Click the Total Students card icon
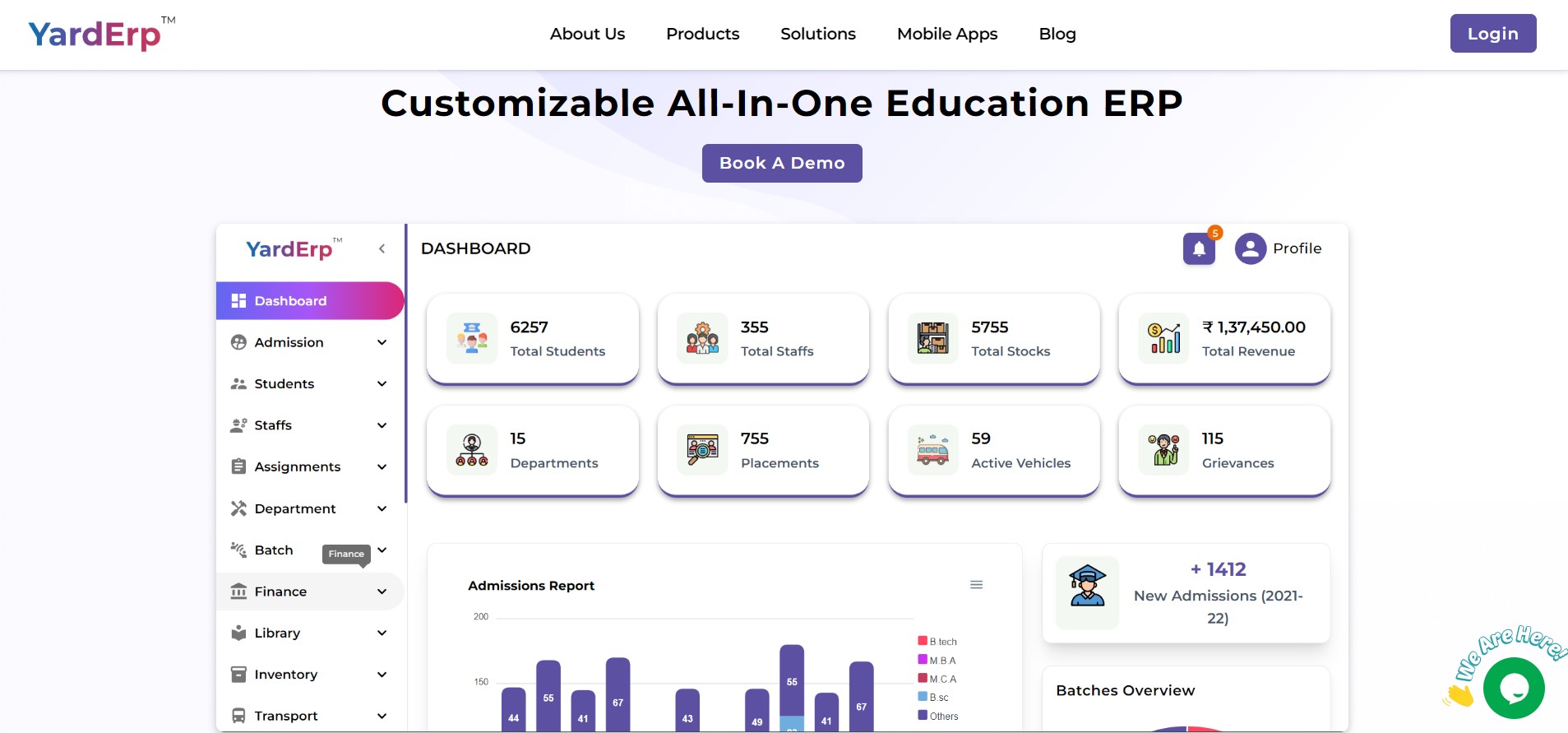The height and width of the screenshot is (733, 1568). click(x=472, y=338)
